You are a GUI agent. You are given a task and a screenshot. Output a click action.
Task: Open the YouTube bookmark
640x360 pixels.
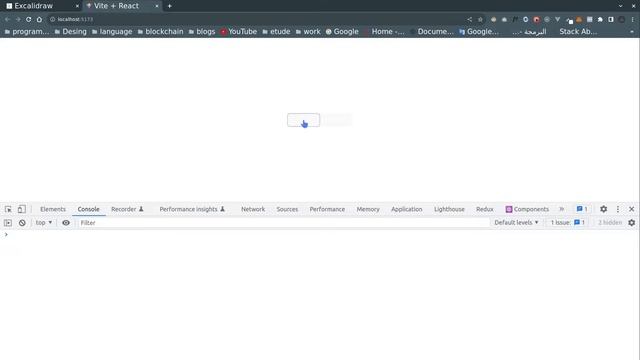(238, 31)
